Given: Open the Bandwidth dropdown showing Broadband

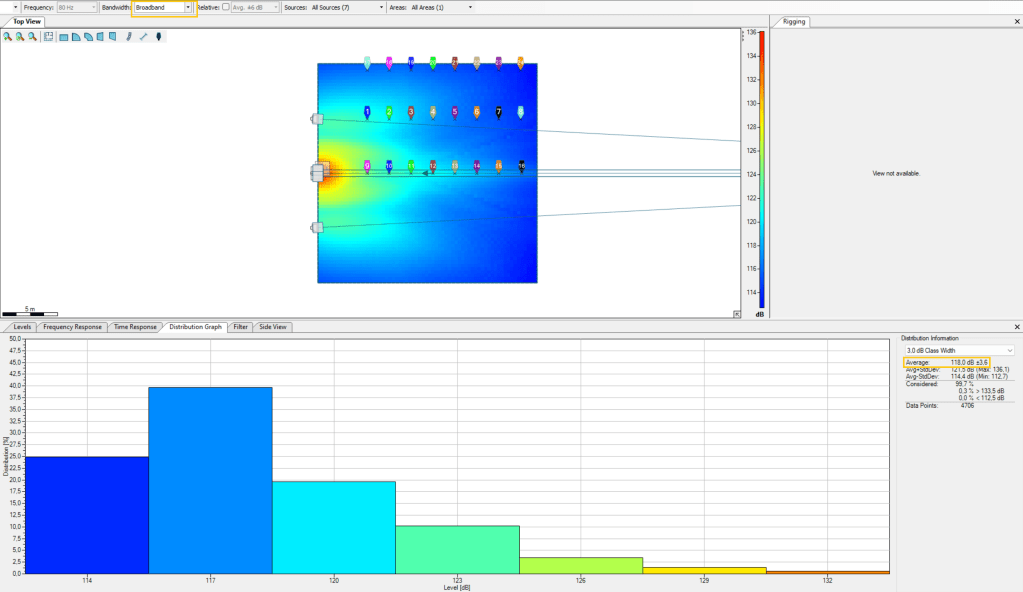Looking at the screenshot, I should [187, 7].
